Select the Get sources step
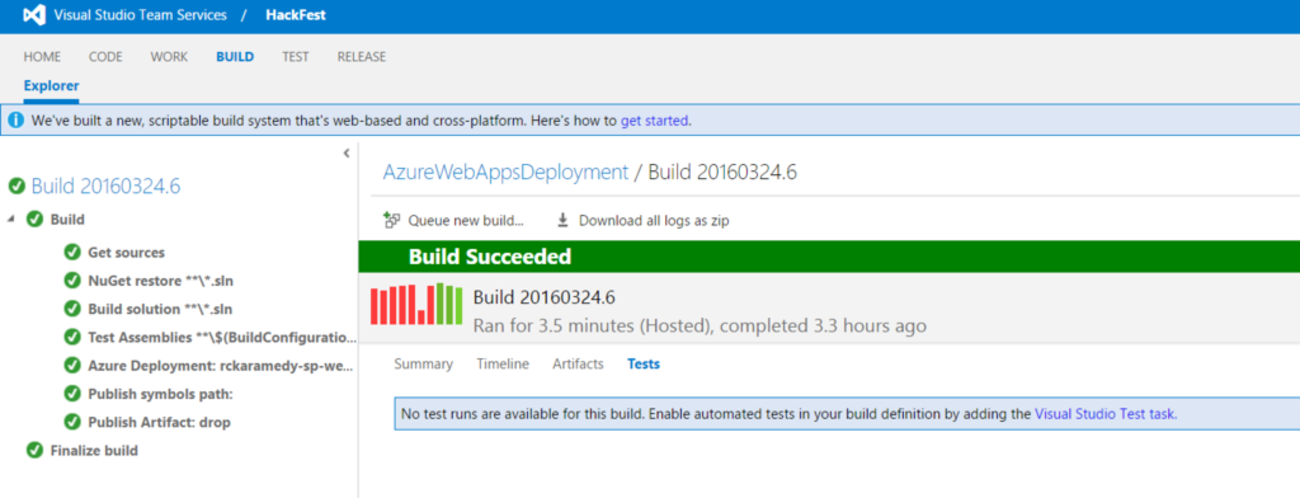1300x498 pixels. click(126, 253)
